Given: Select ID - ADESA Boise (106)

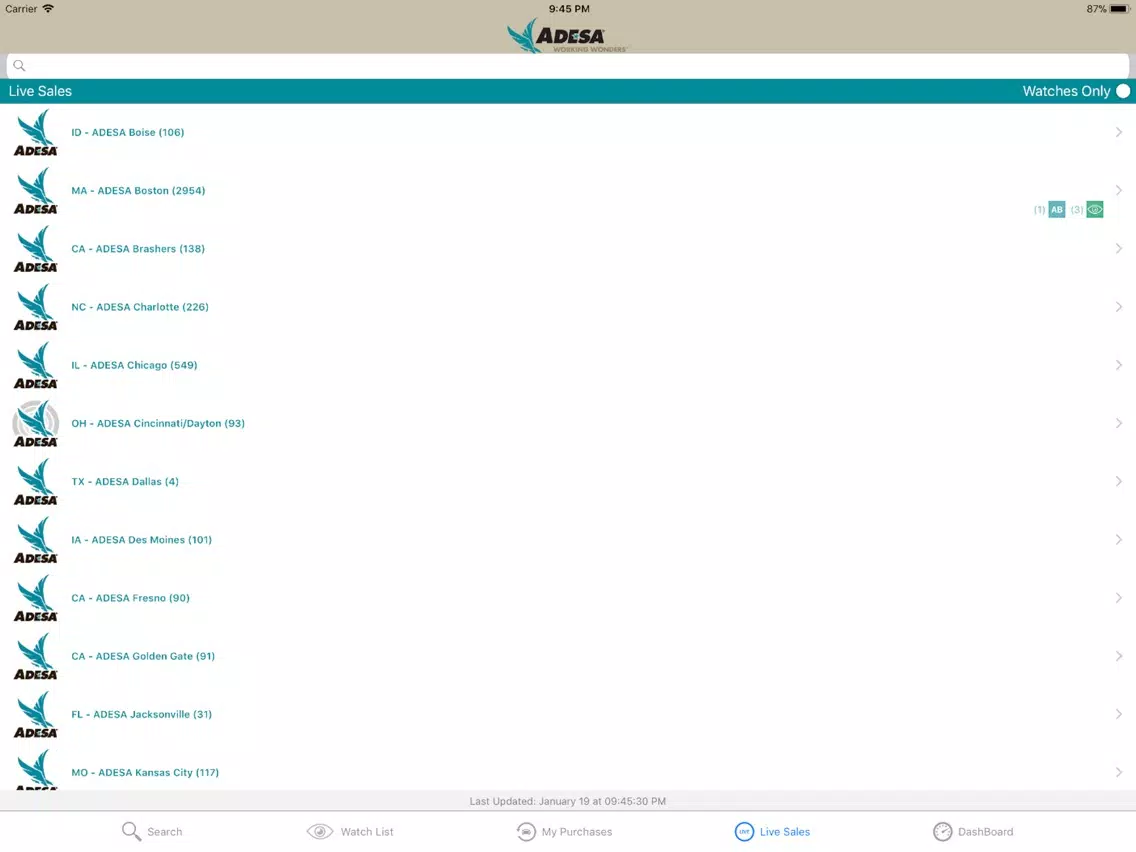Looking at the screenshot, I should [128, 133].
